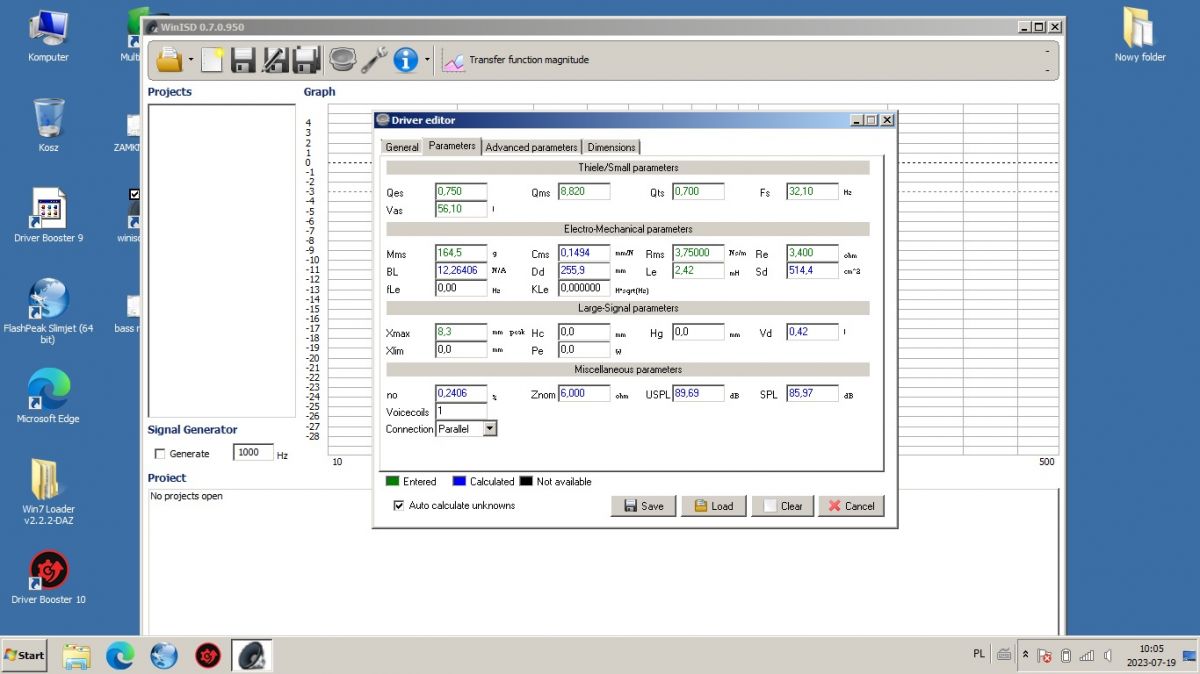The image size is (1200, 674).
Task: Show hidden tray icons arrow
Action: [1025, 655]
